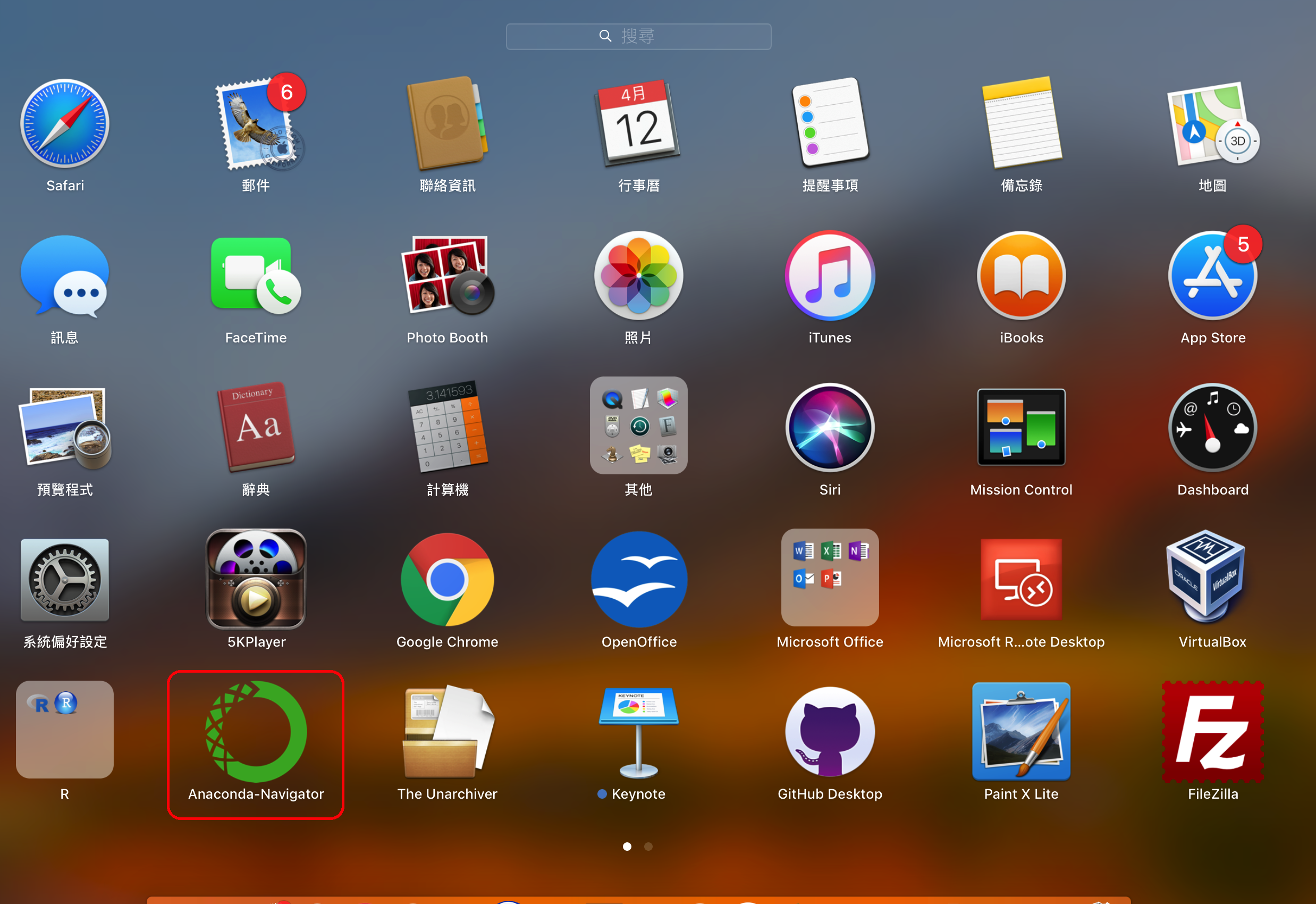
Task: Open Safari from Launchpad
Action: pyautogui.click(x=64, y=123)
